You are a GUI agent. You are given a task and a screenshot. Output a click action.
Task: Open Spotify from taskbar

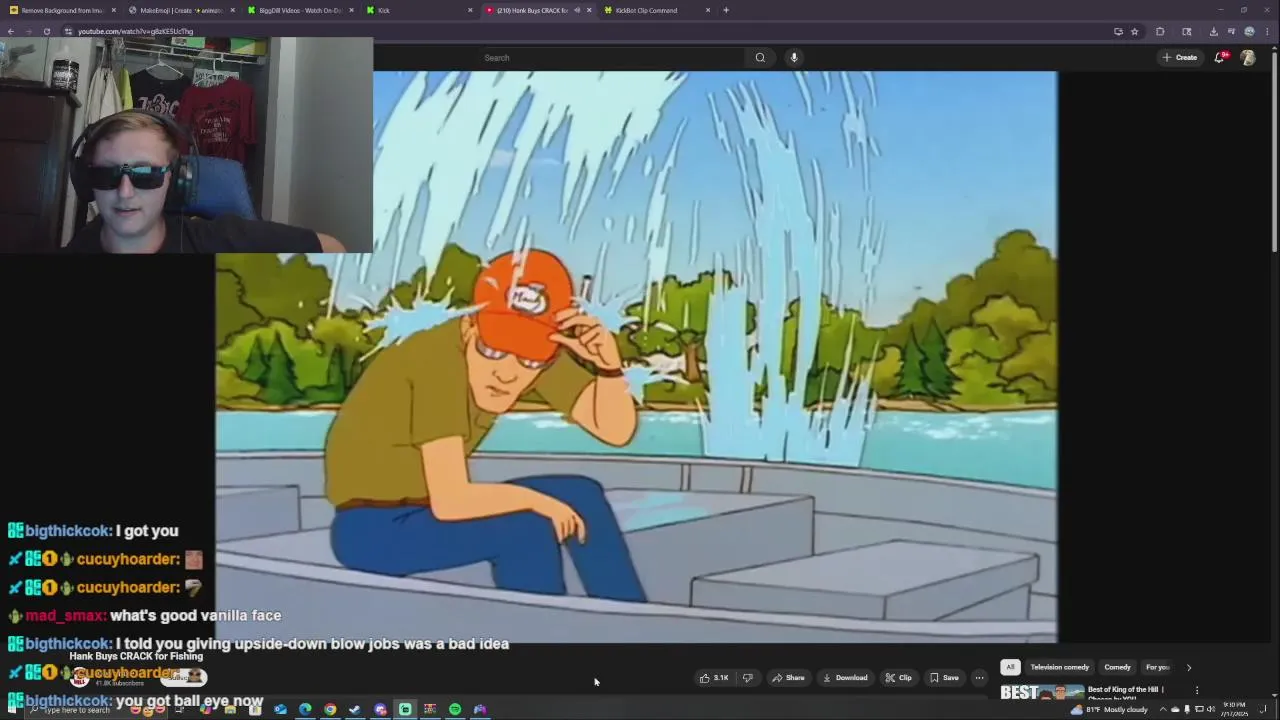pos(455,709)
